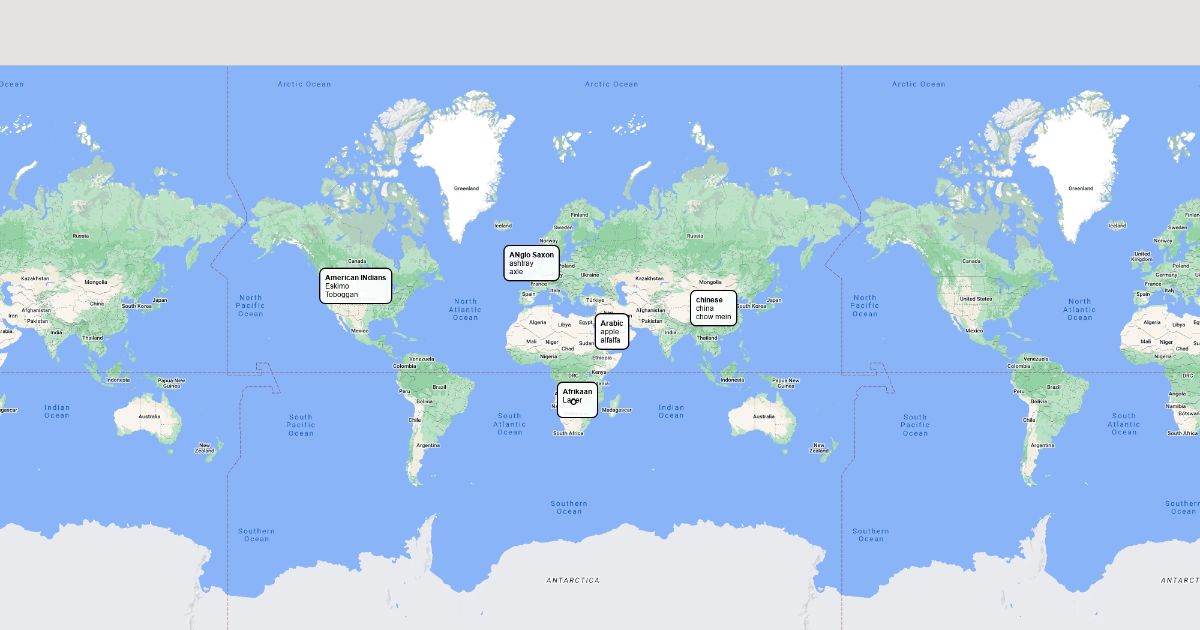Open the Anglo Saxon info box title
The image size is (1200, 630).
[x=531, y=255]
